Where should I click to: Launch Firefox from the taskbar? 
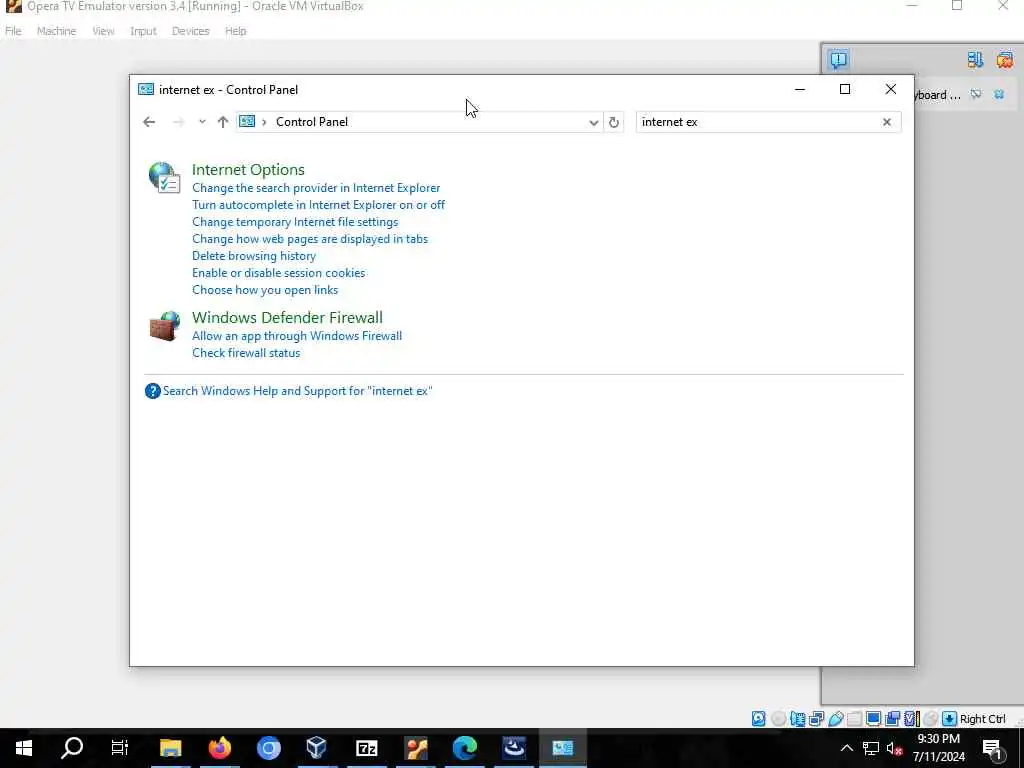[219, 748]
